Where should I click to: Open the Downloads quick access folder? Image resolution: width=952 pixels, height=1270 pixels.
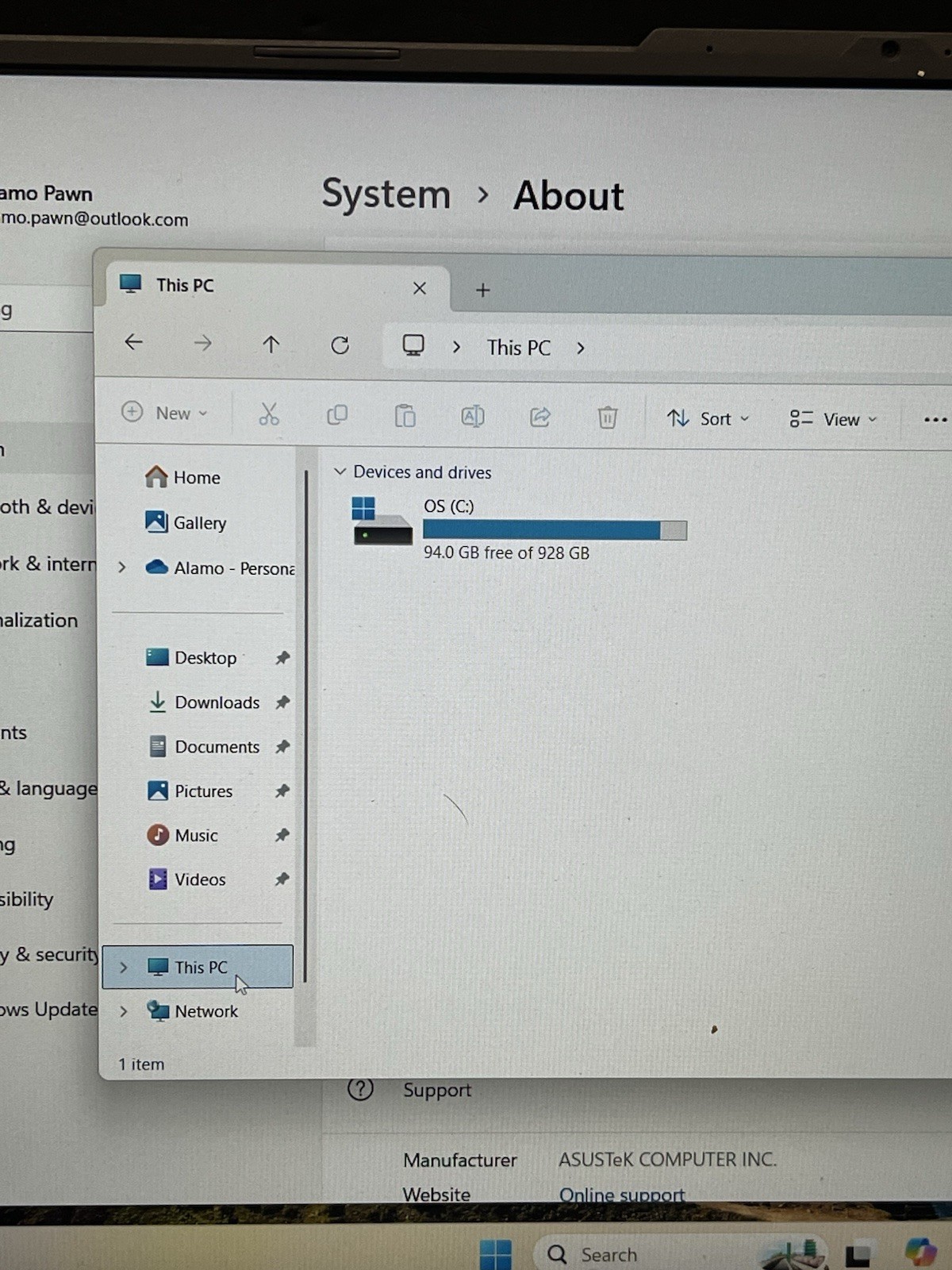coord(204,702)
